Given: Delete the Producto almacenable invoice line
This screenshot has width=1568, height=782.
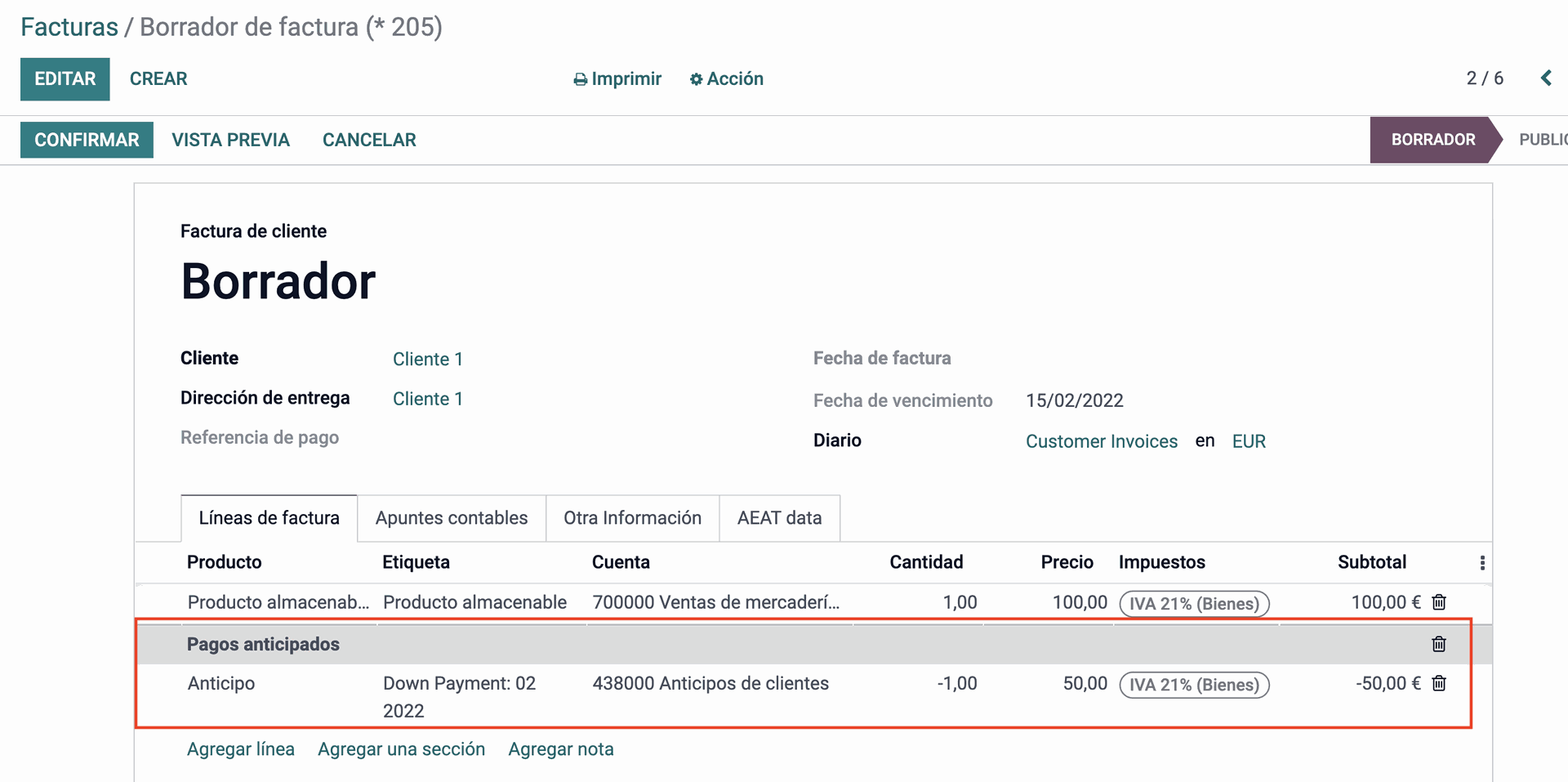Looking at the screenshot, I should (1439, 602).
